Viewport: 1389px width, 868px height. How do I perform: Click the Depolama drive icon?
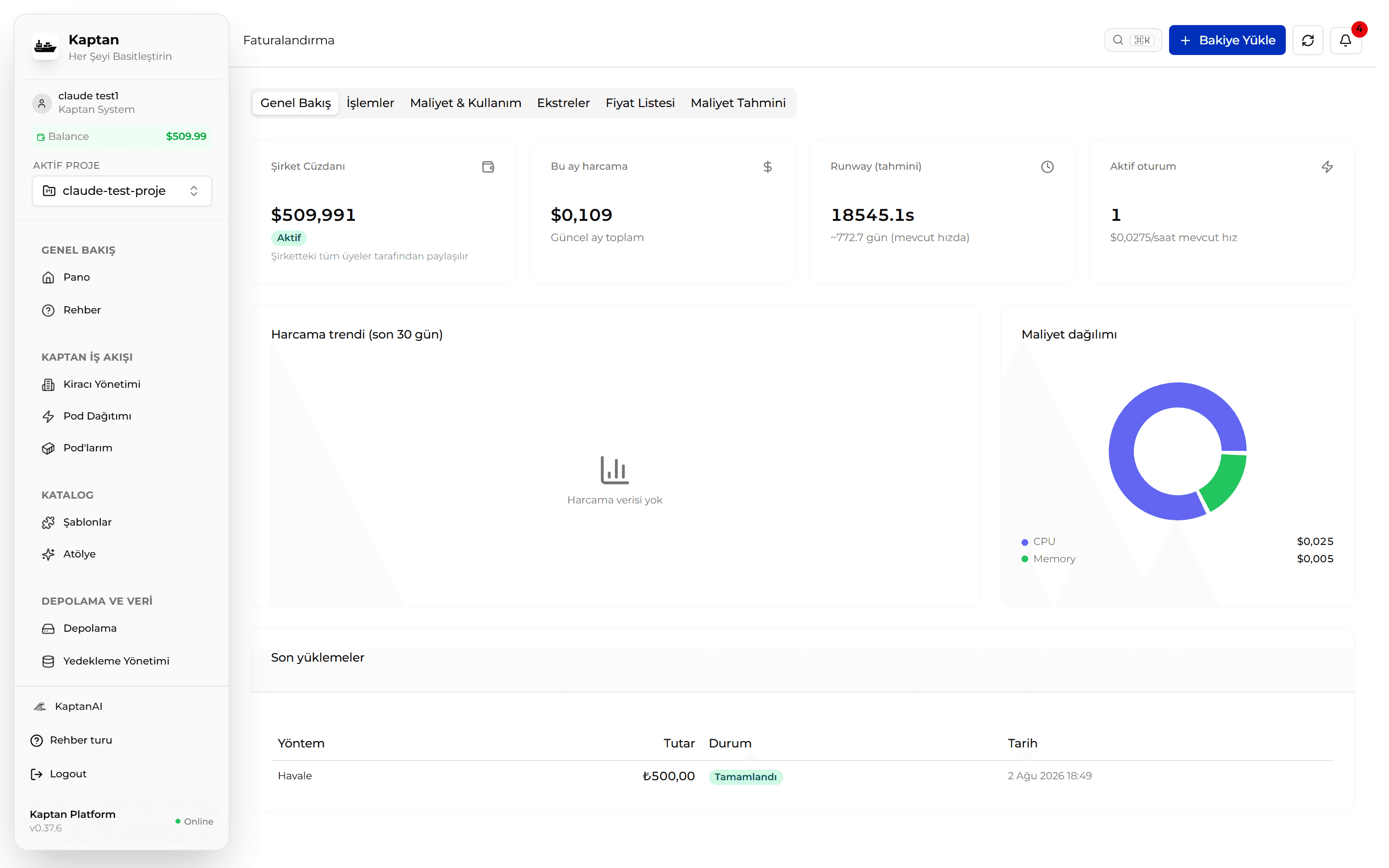click(48, 629)
